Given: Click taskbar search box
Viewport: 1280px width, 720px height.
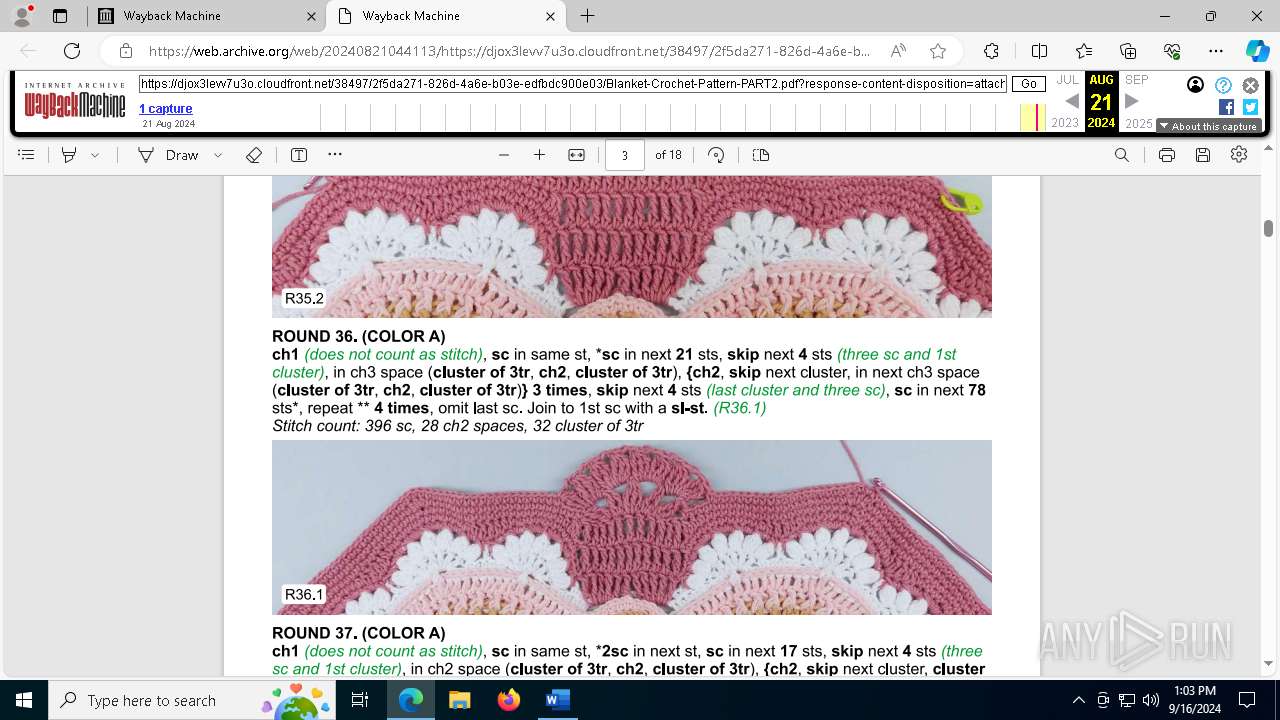Looking at the screenshot, I should pyautogui.click(x=192, y=700).
